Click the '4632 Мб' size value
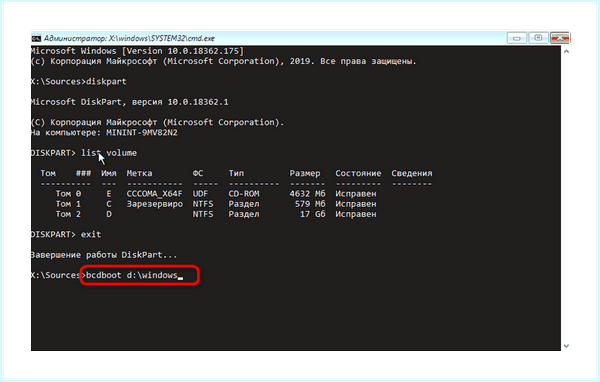The image size is (600, 382). (x=307, y=194)
